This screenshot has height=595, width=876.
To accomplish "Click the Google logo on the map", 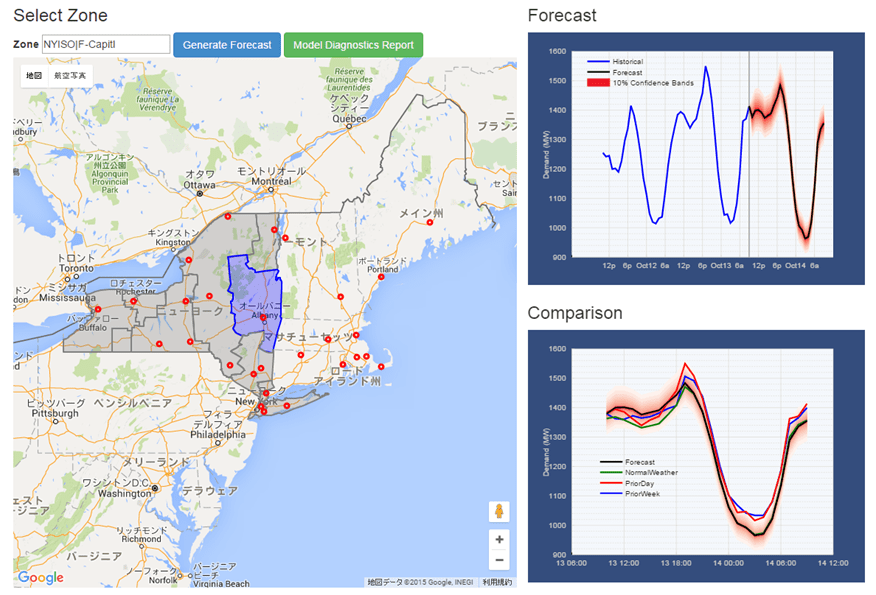I will coord(40,578).
